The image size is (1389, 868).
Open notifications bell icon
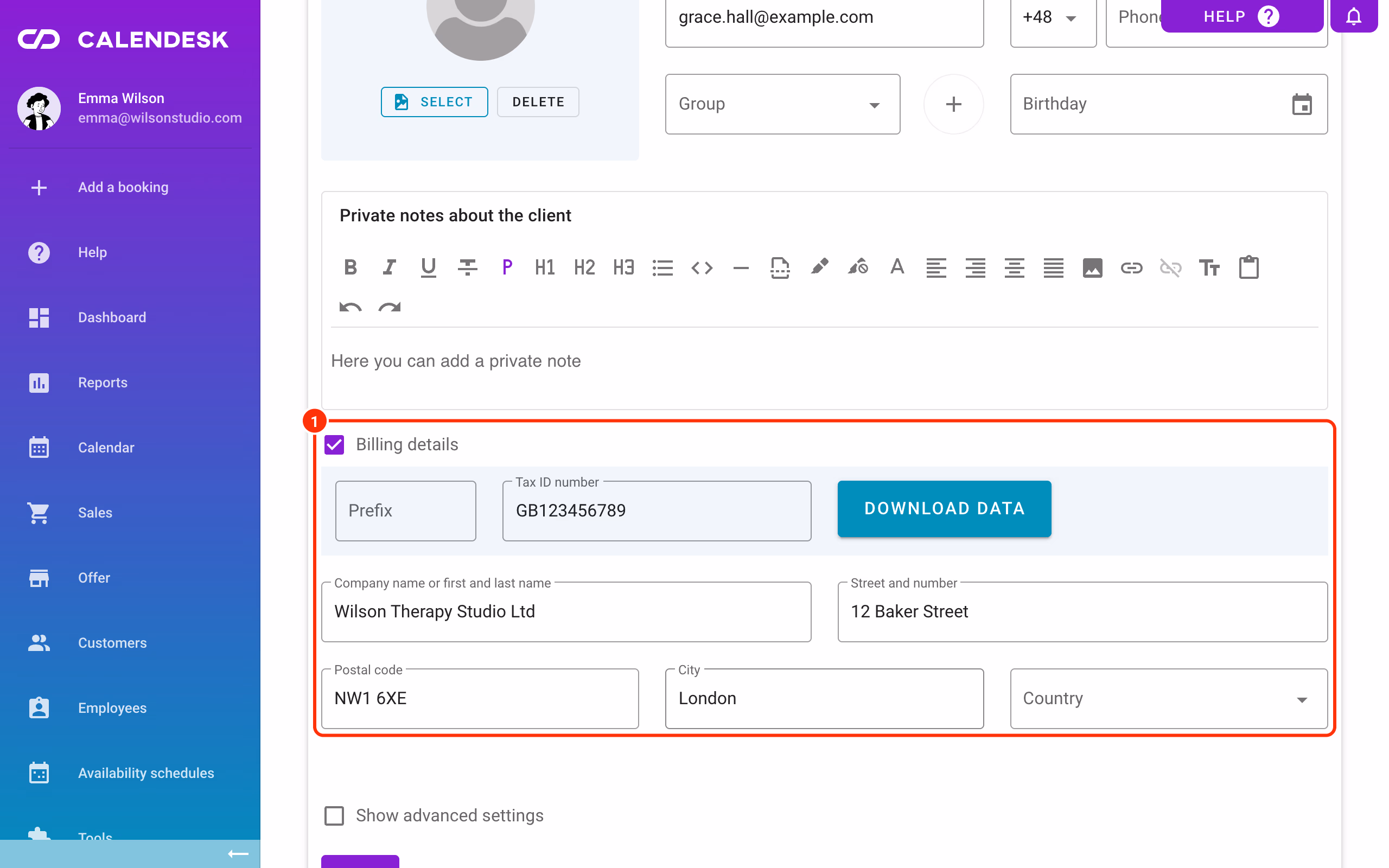[x=1353, y=16]
